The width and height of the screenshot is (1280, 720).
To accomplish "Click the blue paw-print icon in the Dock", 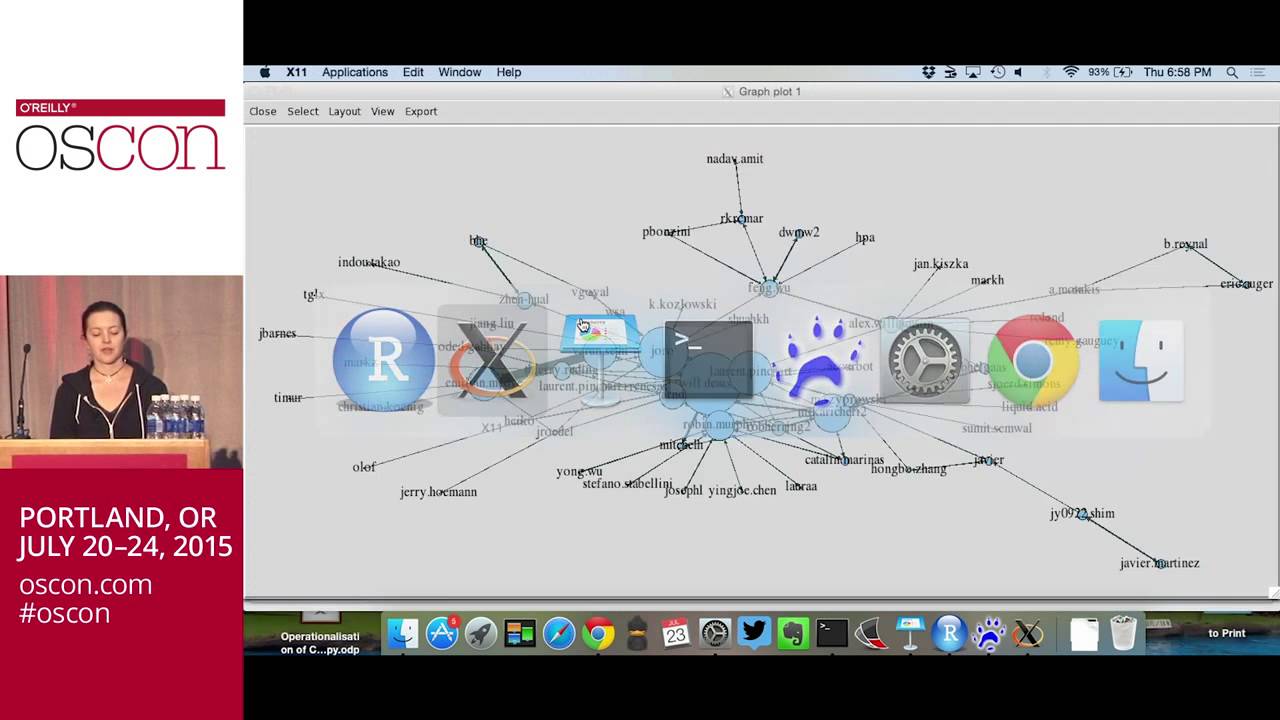I will (988, 633).
